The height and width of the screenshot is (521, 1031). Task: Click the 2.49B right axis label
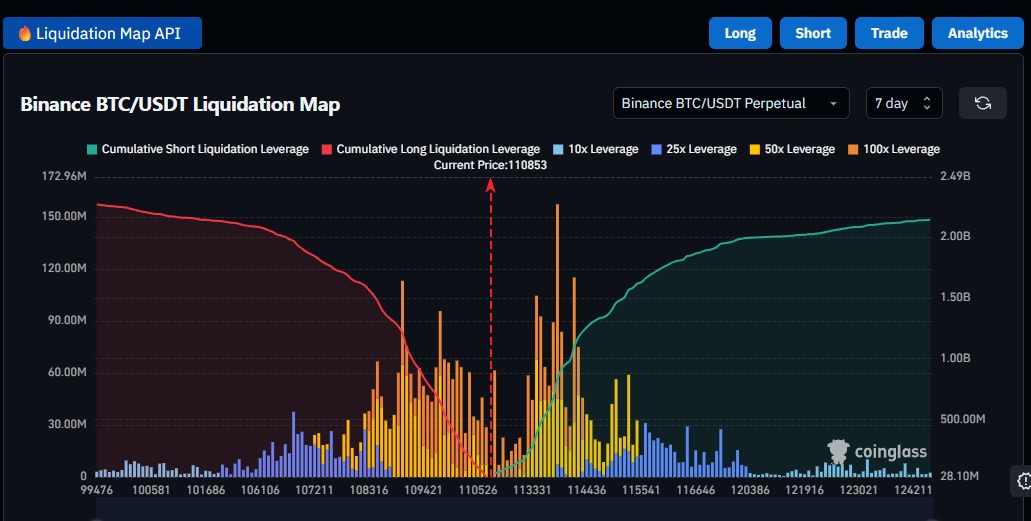pos(955,176)
